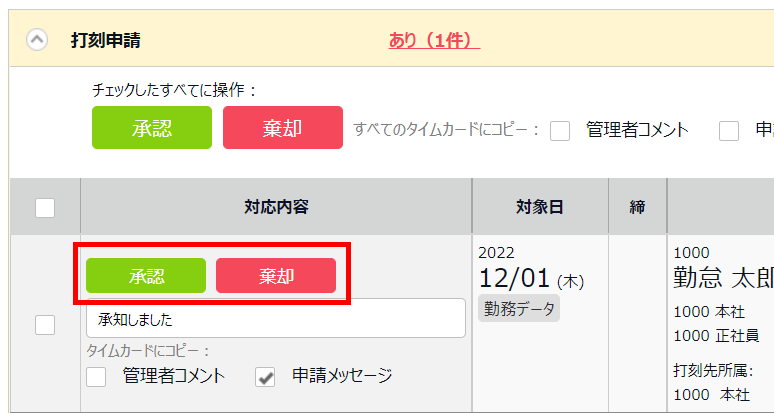Click the bulk 棄却 button for checked items
This screenshot has width=774, height=413.
click(283, 128)
